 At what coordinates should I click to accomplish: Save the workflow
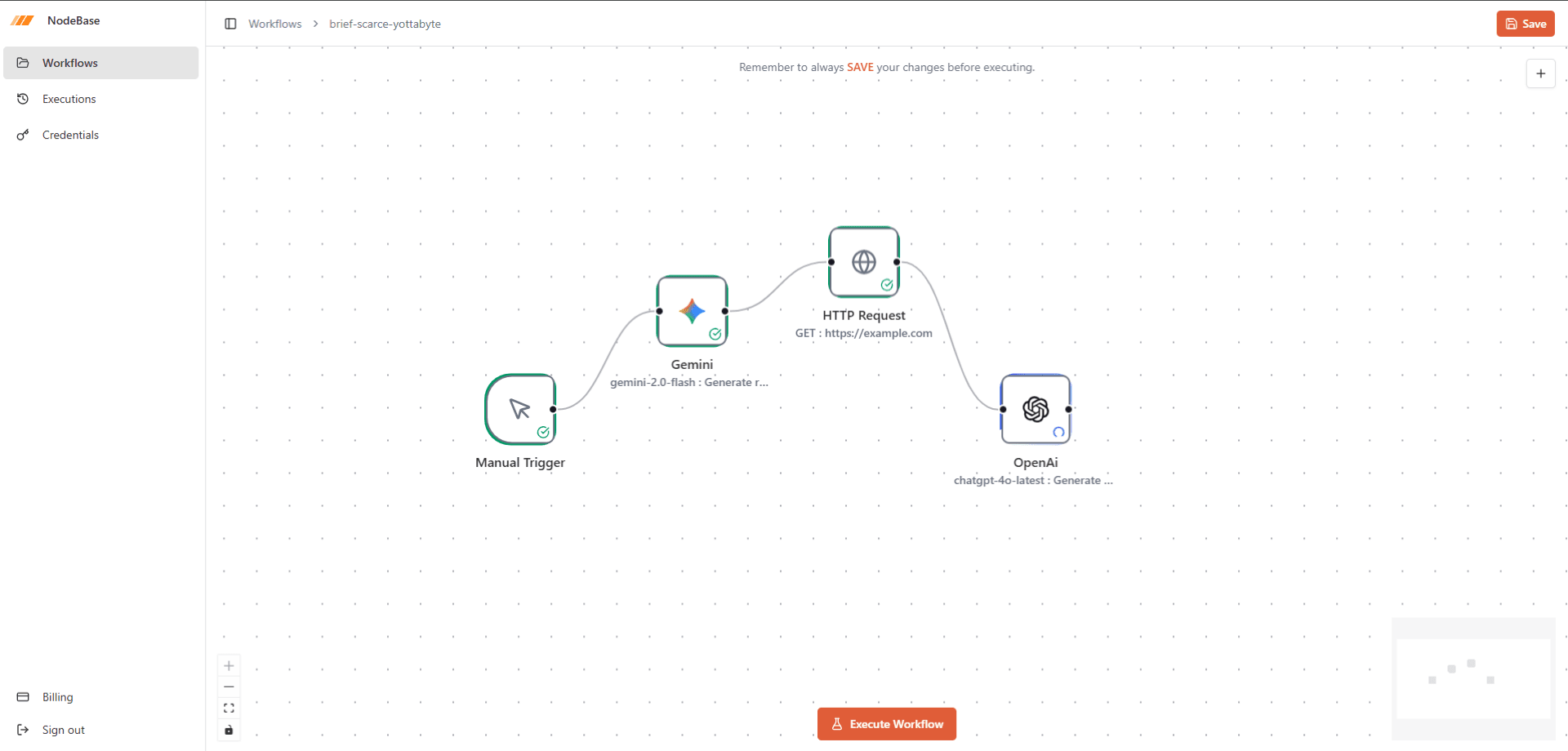pos(1525,24)
